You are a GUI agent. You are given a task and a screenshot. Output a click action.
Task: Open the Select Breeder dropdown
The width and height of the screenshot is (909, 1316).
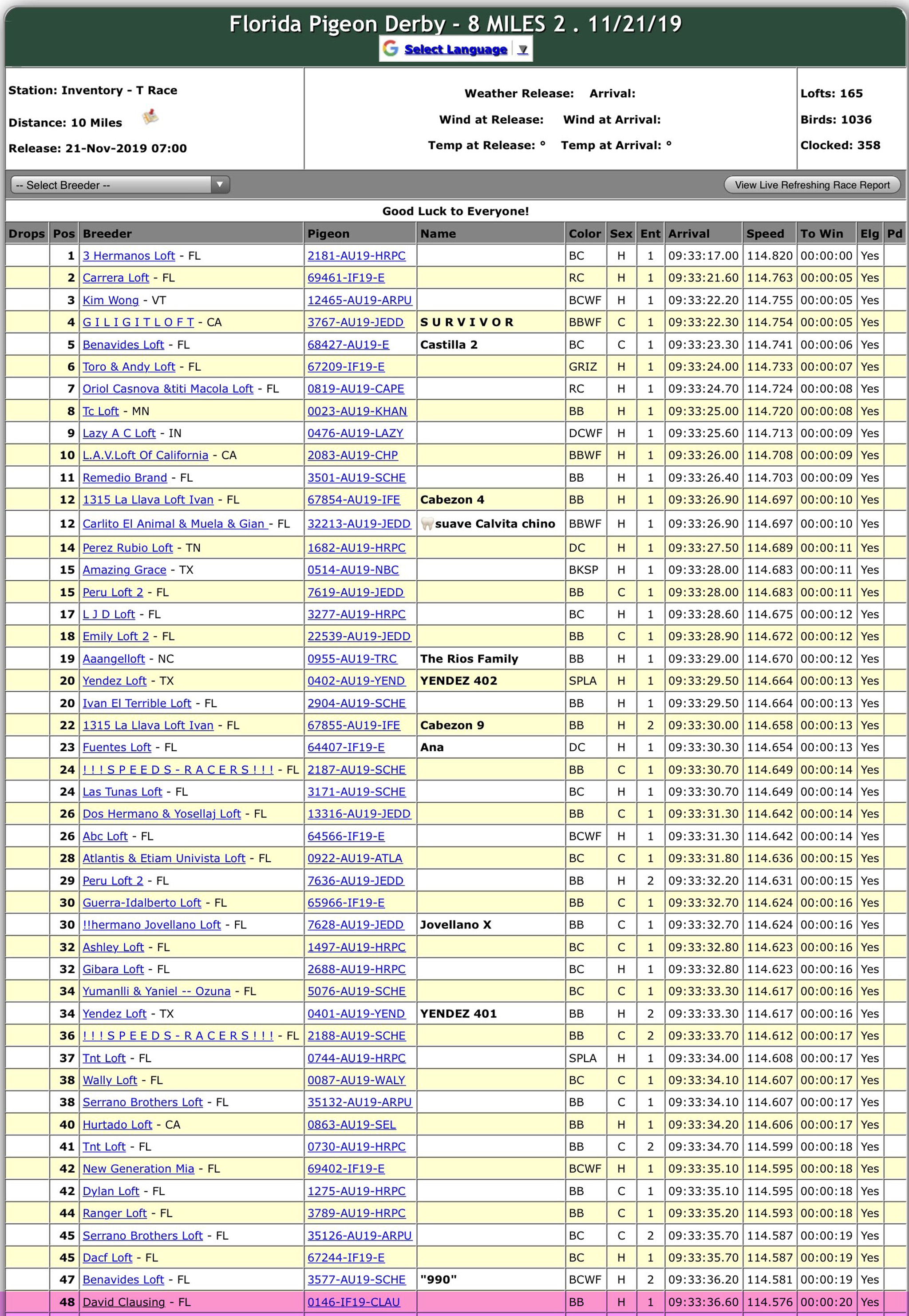pyautogui.click(x=120, y=185)
